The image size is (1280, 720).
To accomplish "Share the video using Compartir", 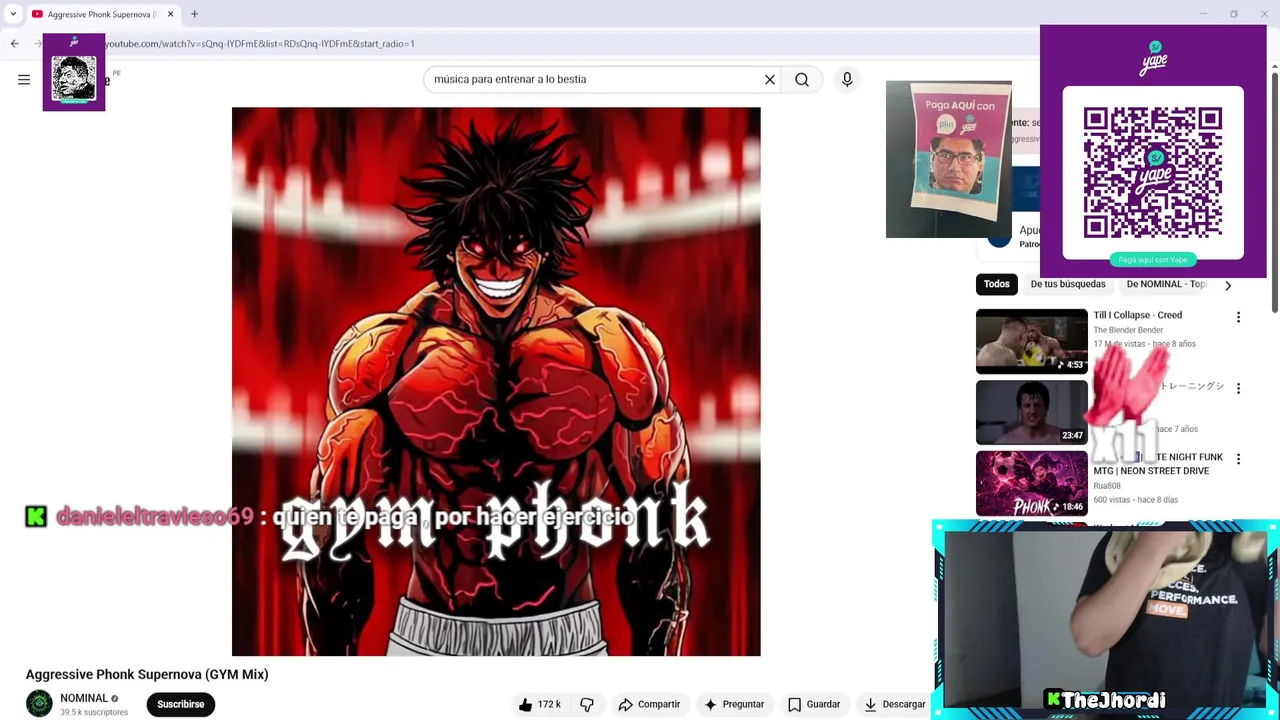I will point(649,704).
